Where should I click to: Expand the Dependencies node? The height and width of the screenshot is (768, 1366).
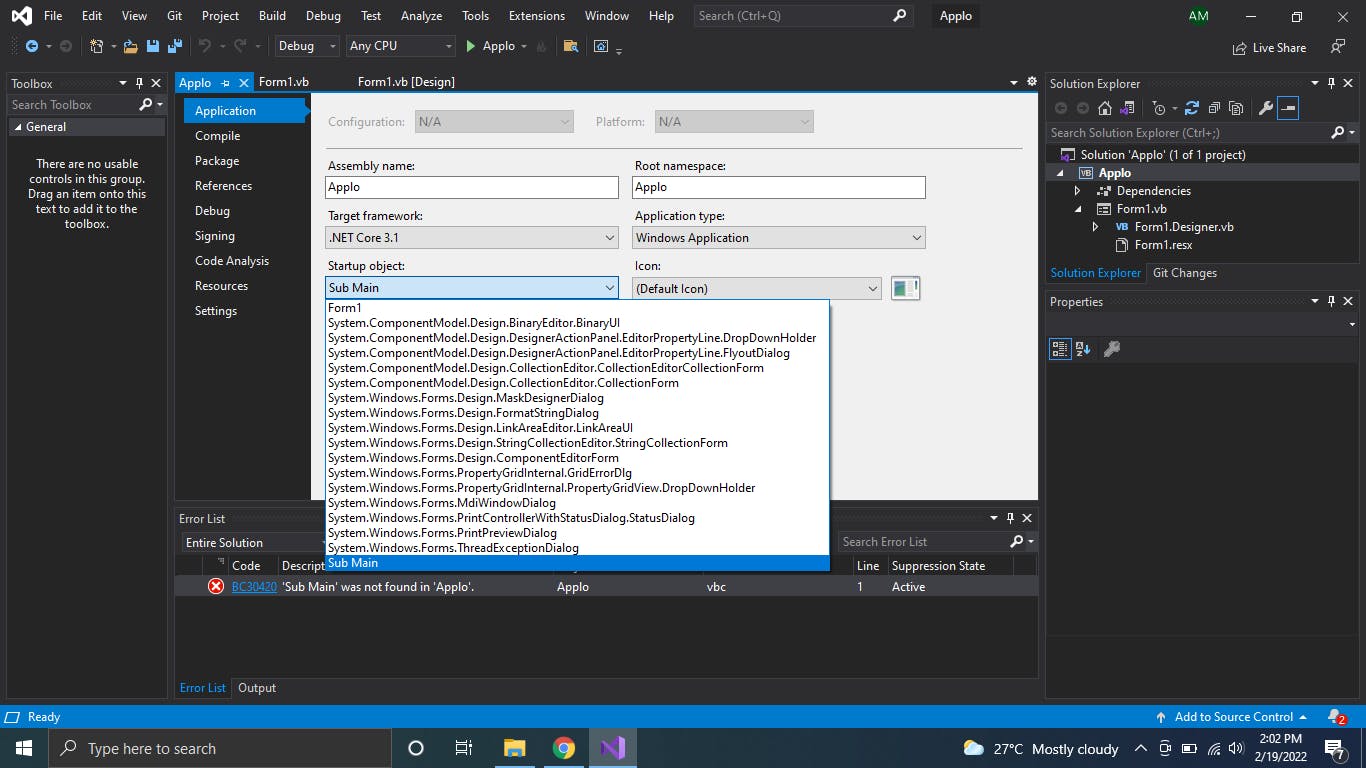point(1077,190)
